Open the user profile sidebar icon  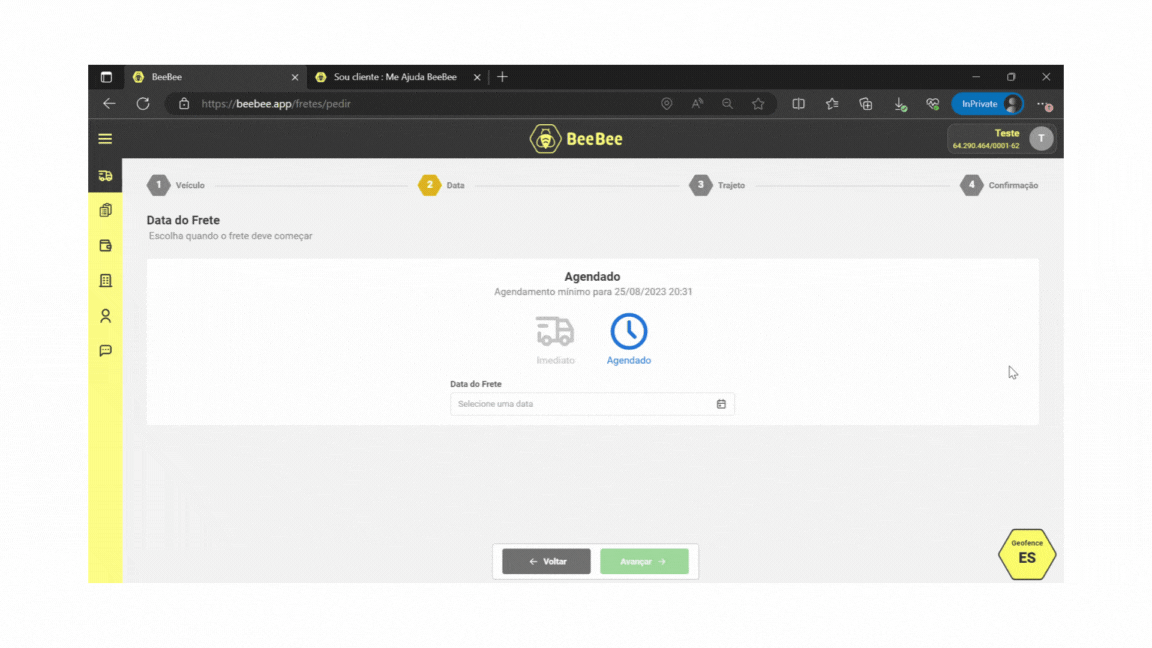[x=106, y=316]
